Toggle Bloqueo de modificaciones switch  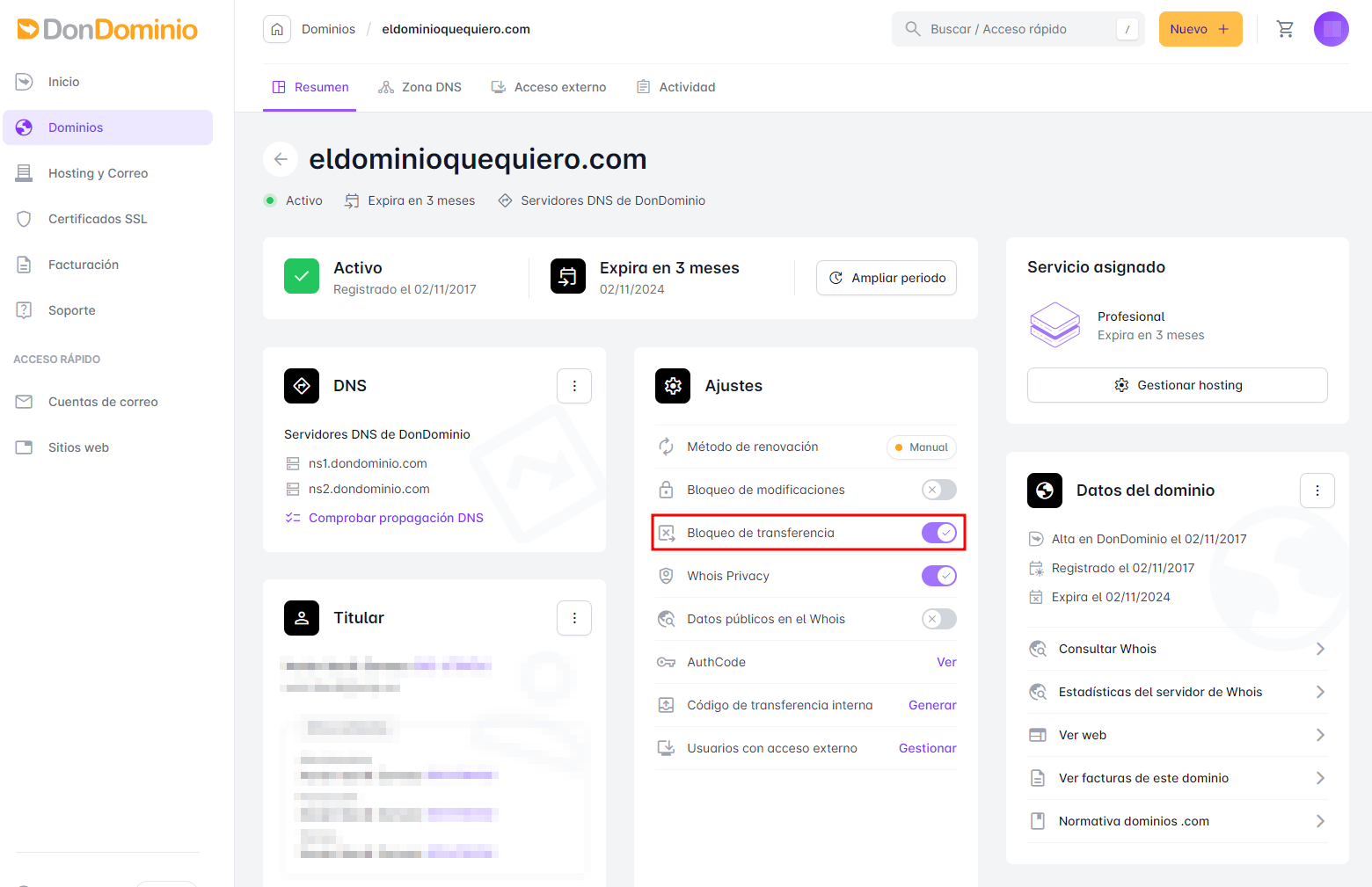[x=939, y=490]
